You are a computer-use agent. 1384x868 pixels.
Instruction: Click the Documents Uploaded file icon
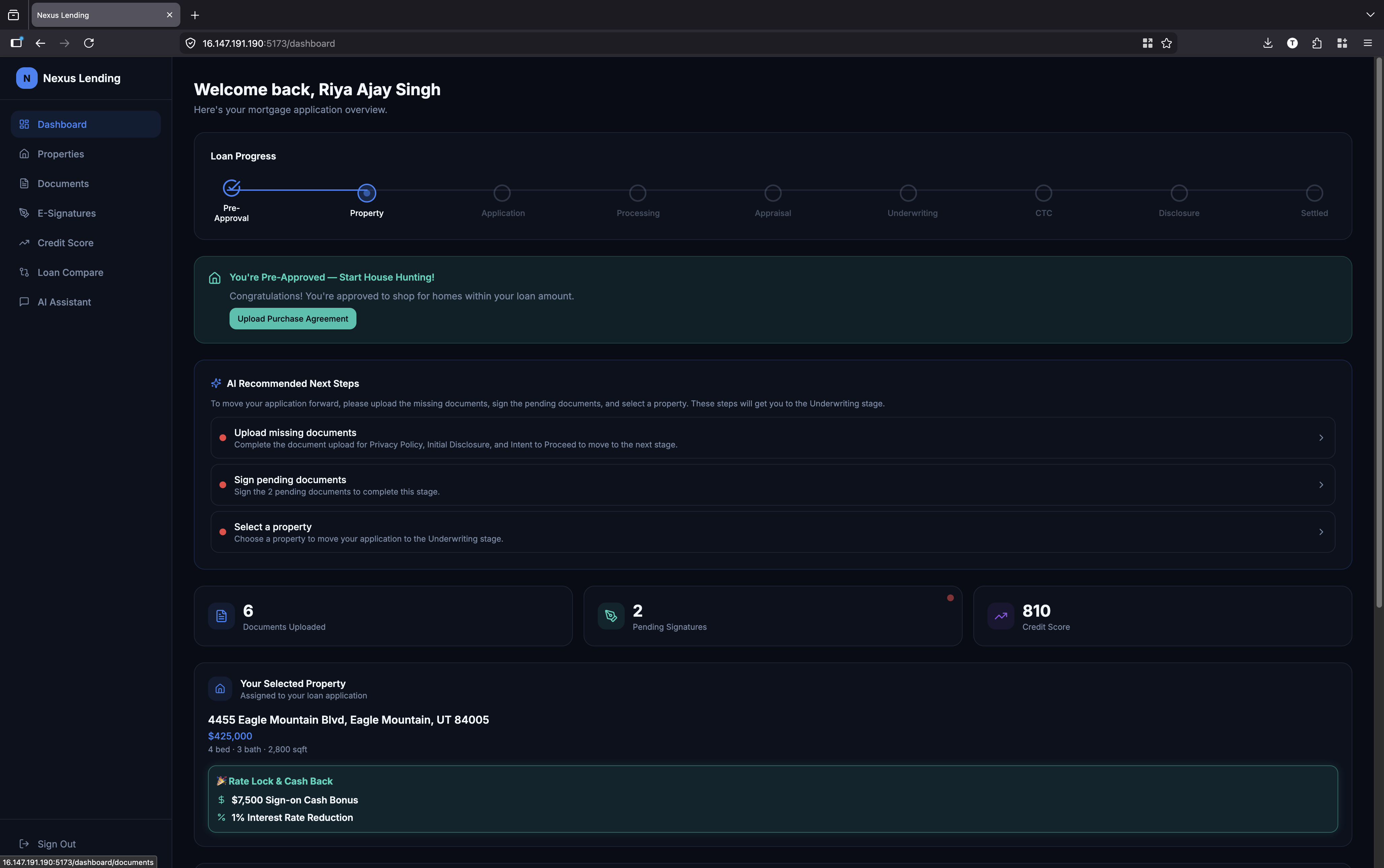pyautogui.click(x=221, y=616)
